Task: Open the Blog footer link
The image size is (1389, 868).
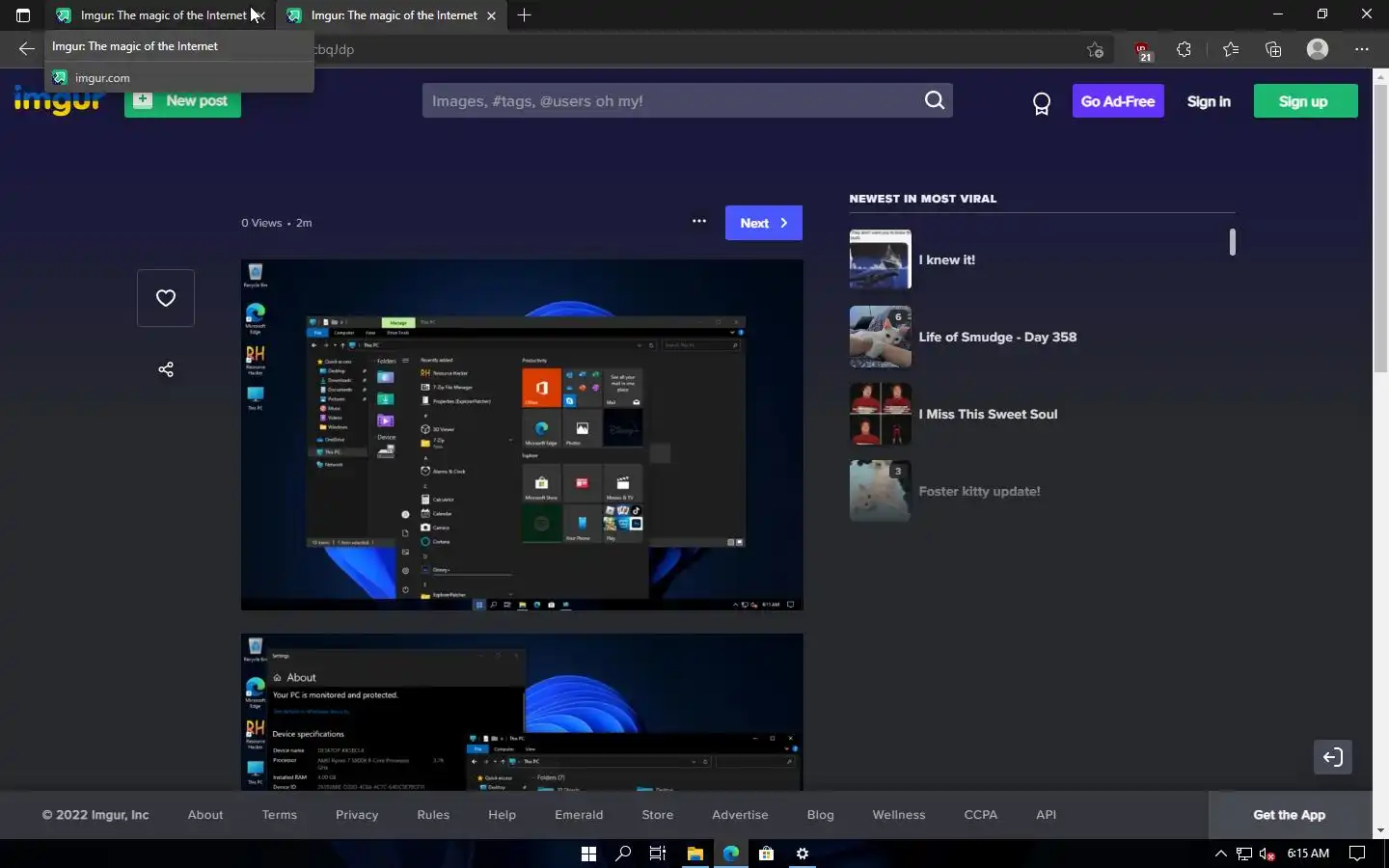Action: pyautogui.click(x=821, y=815)
